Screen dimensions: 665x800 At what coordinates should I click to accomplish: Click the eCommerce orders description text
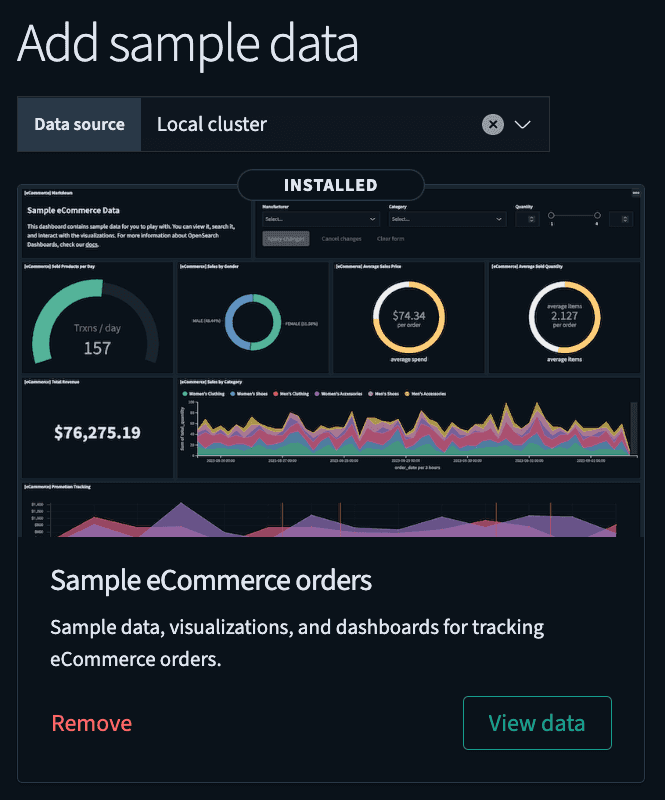coord(297,643)
